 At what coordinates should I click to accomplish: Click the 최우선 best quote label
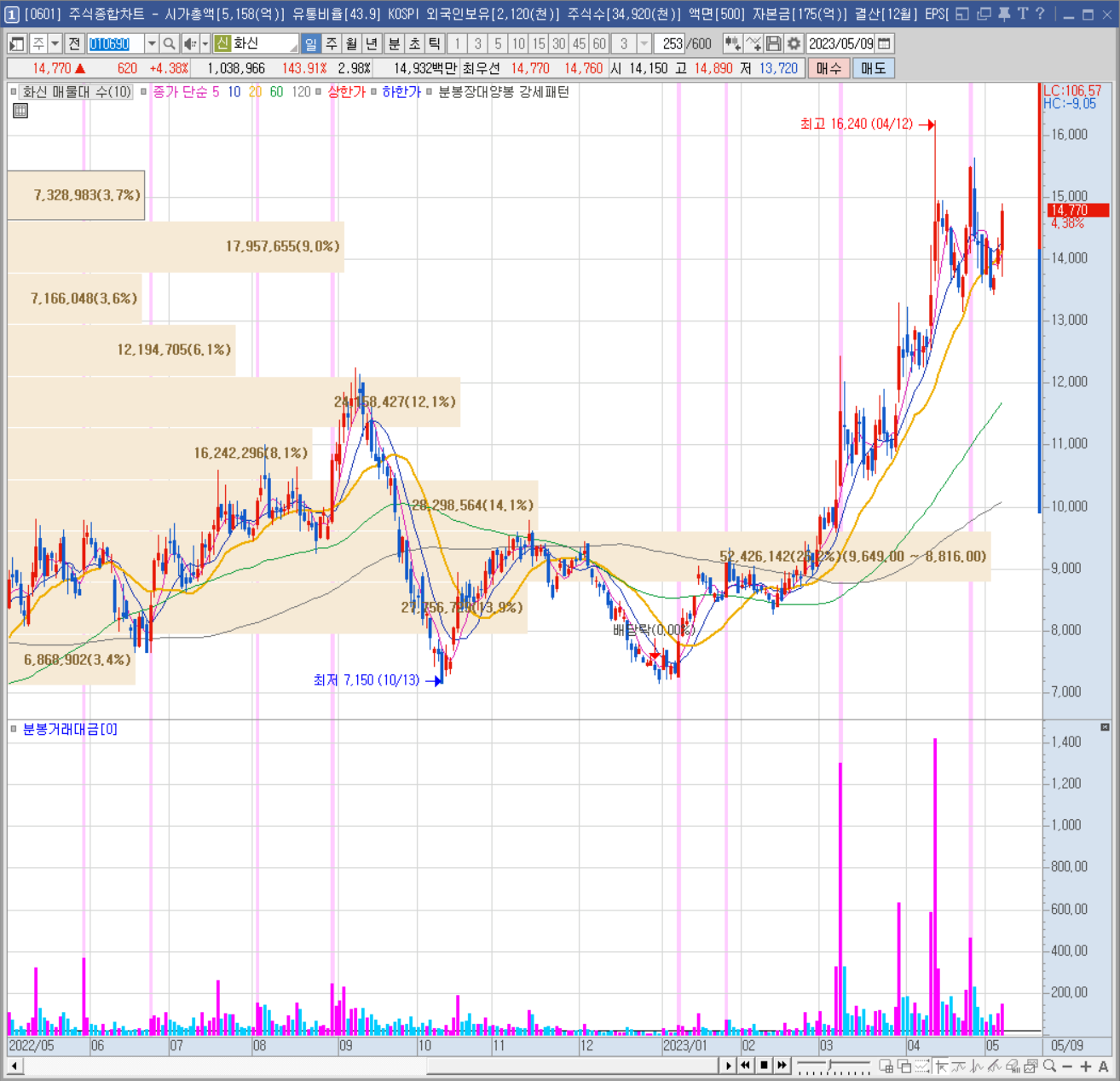coord(482,68)
